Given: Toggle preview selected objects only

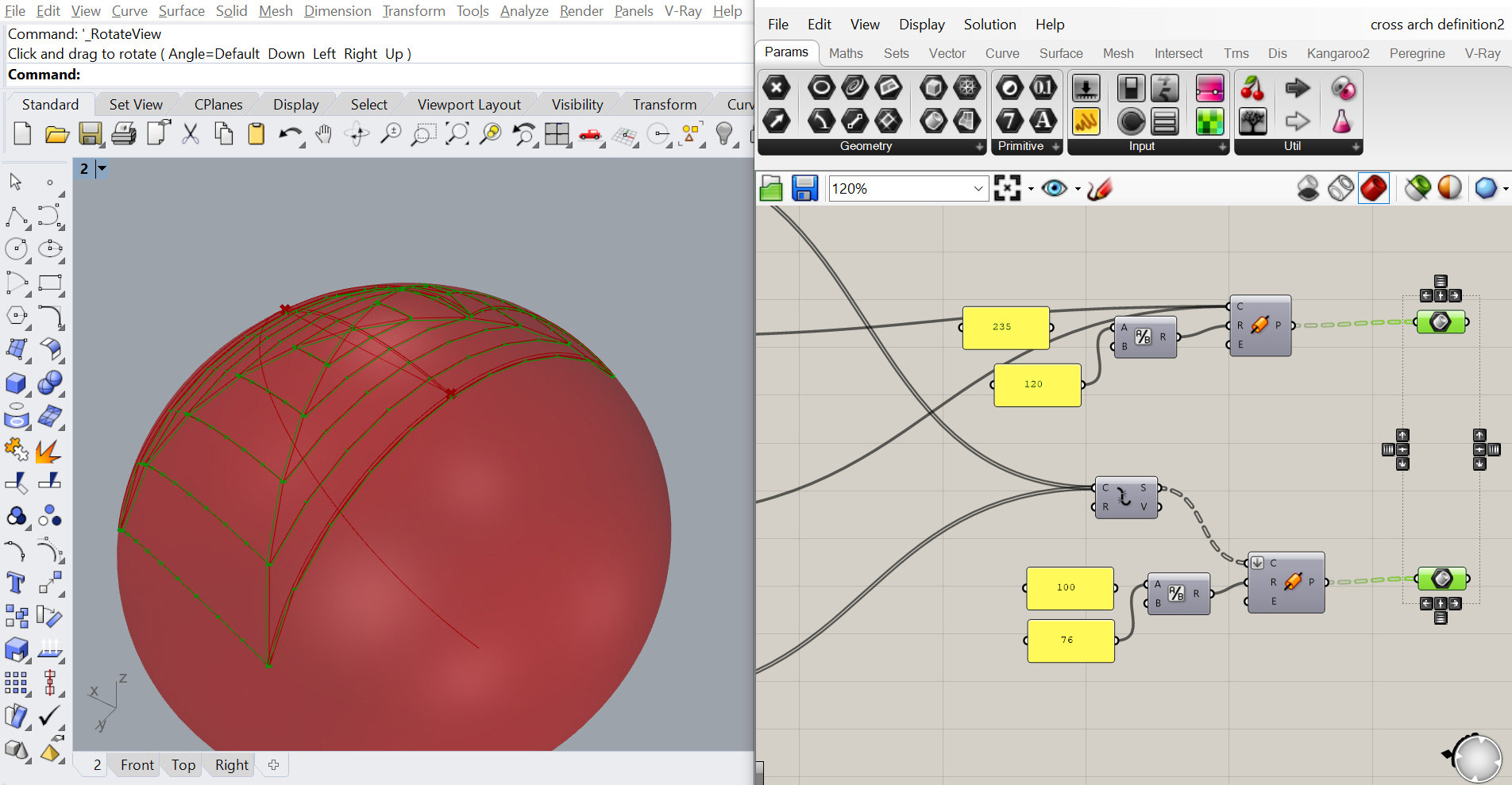Looking at the screenshot, I should click(1417, 189).
